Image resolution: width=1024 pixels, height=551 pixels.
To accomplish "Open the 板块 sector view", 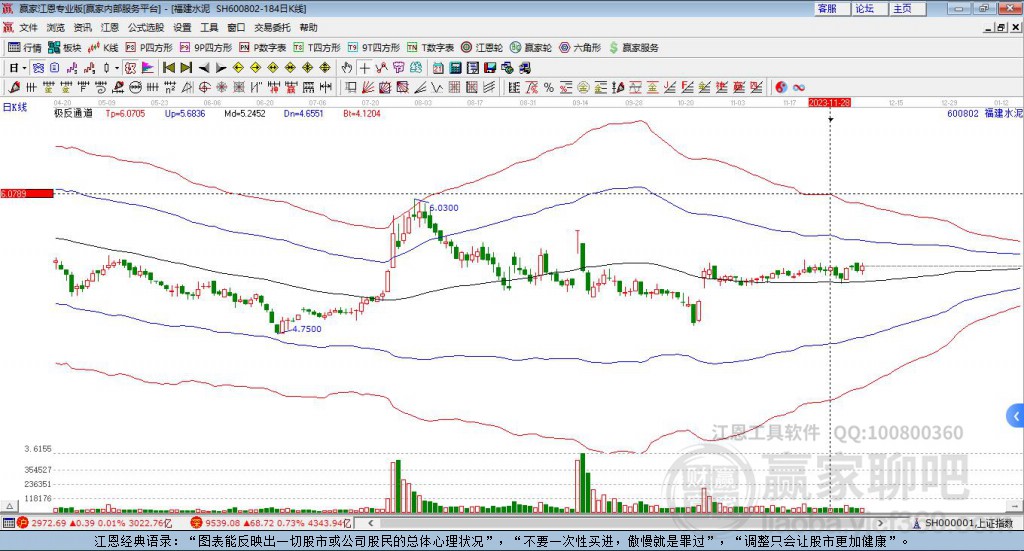I will pyautogui.click(x=64, y=48).
